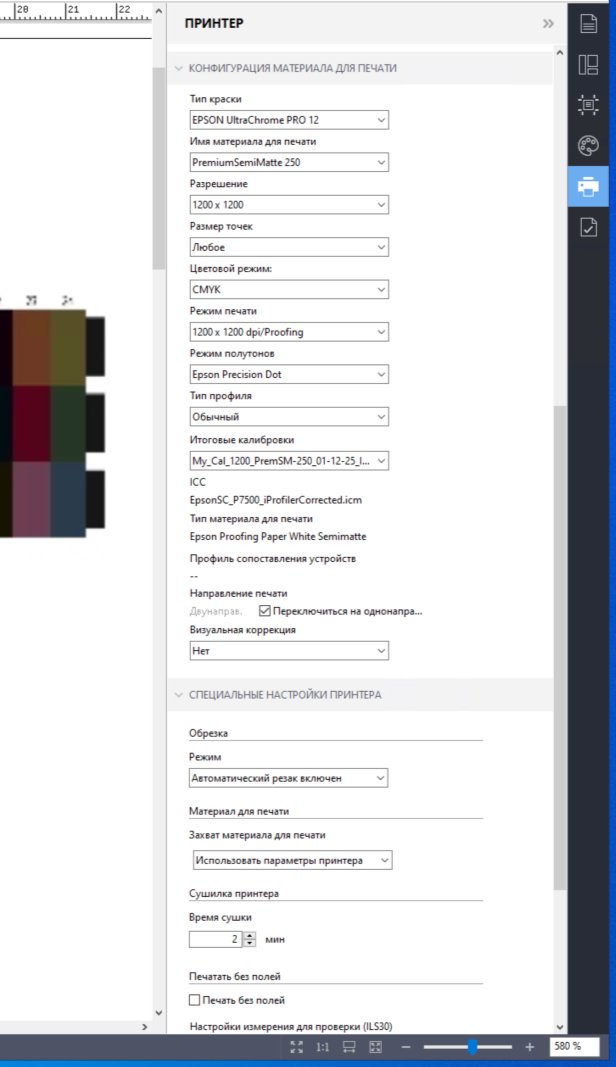Open the Режим полутонов dropdown

(x=289, y=374)
